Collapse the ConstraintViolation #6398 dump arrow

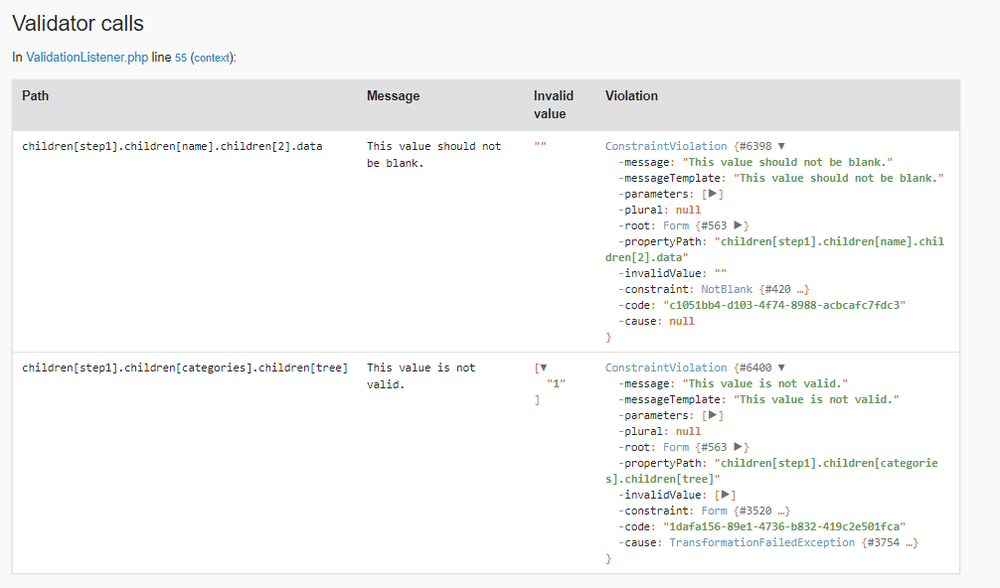pyautogui.click(x=781, y=146)
